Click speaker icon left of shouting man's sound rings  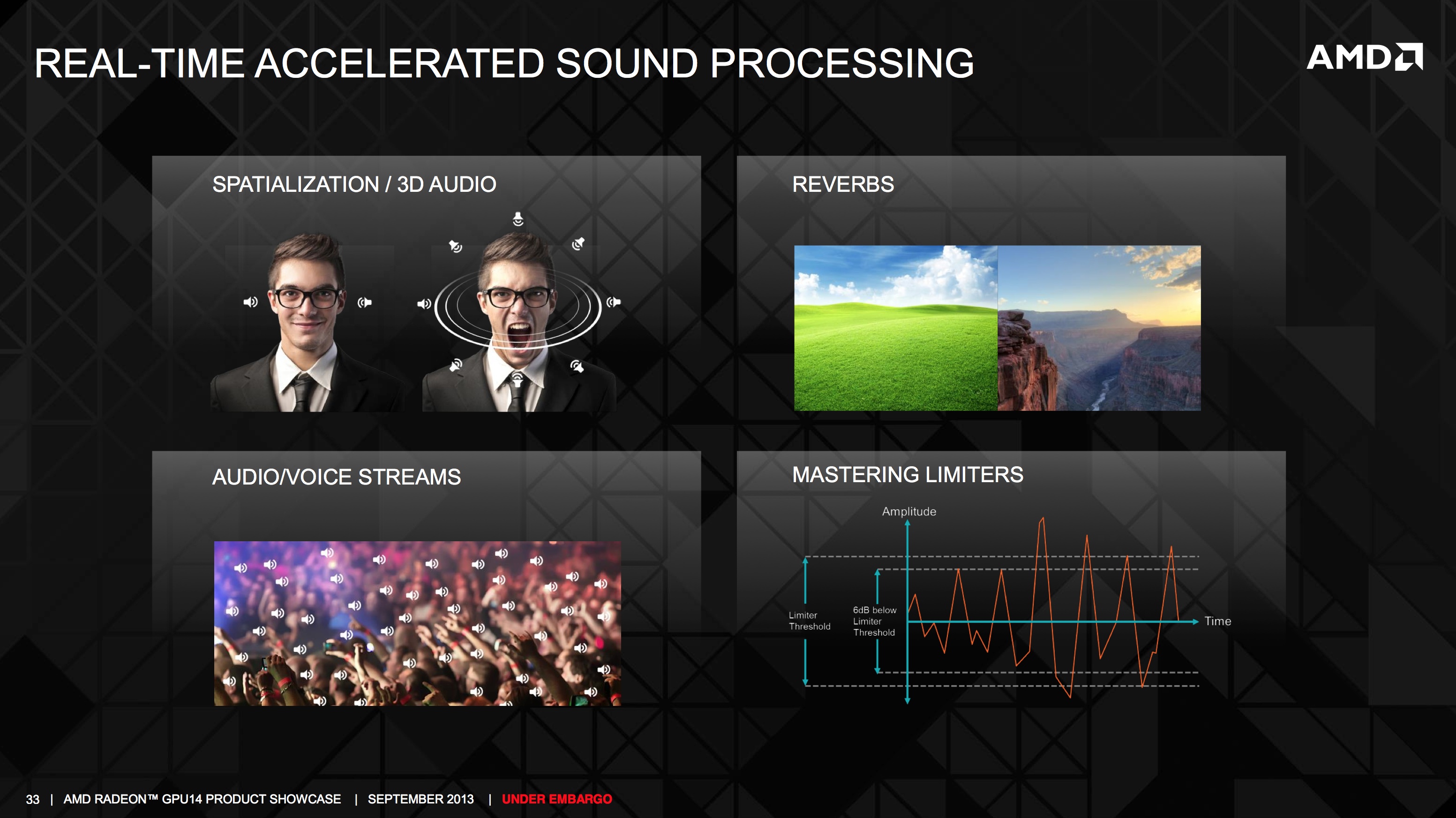tap(424, 304)
